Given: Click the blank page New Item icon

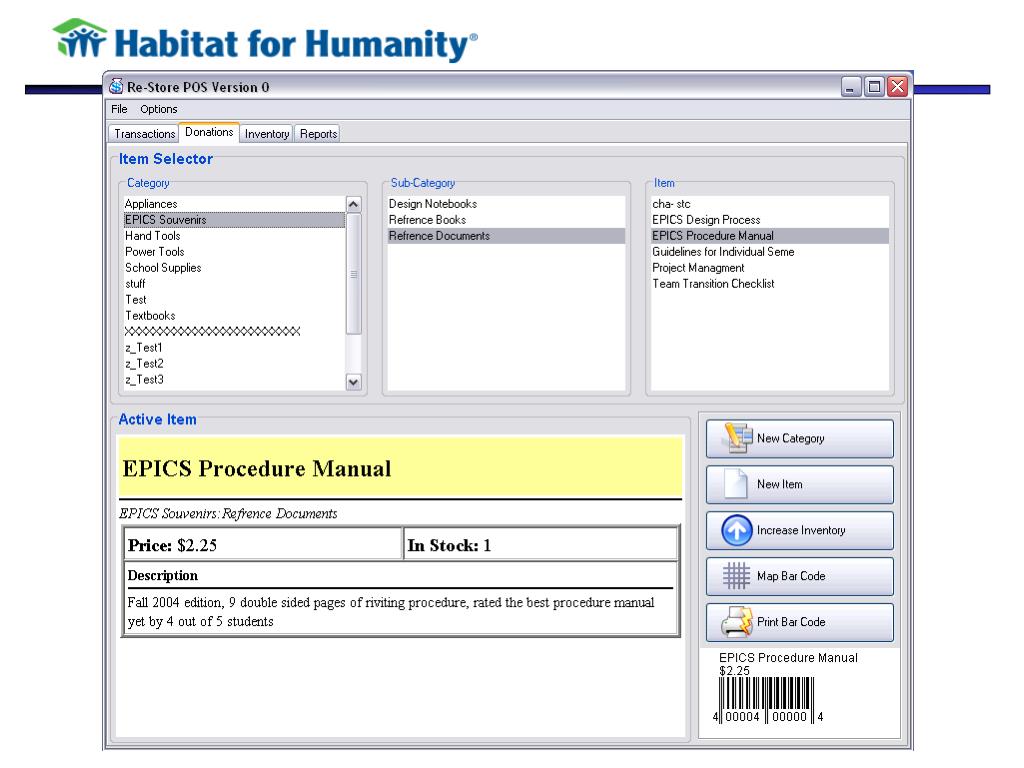Looking at the screenshot, I should pos(736,484).
